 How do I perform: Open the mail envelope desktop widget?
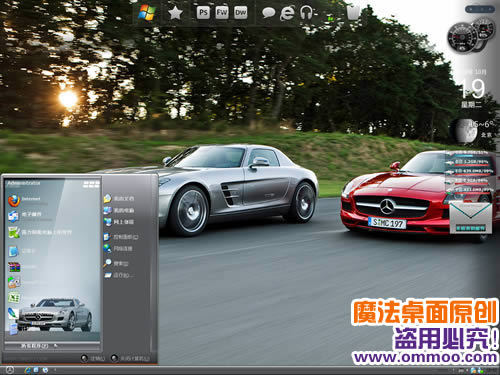point(471,218)
